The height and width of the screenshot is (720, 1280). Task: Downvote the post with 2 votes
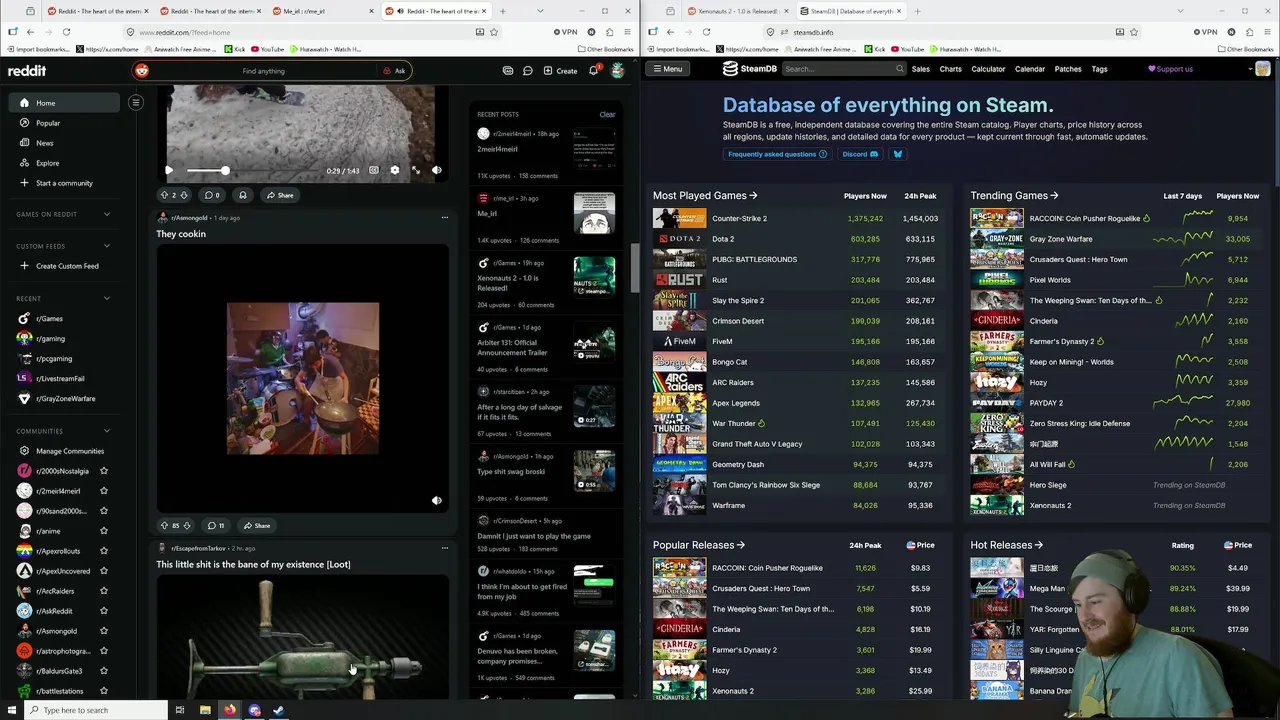(x=184, y=195)
